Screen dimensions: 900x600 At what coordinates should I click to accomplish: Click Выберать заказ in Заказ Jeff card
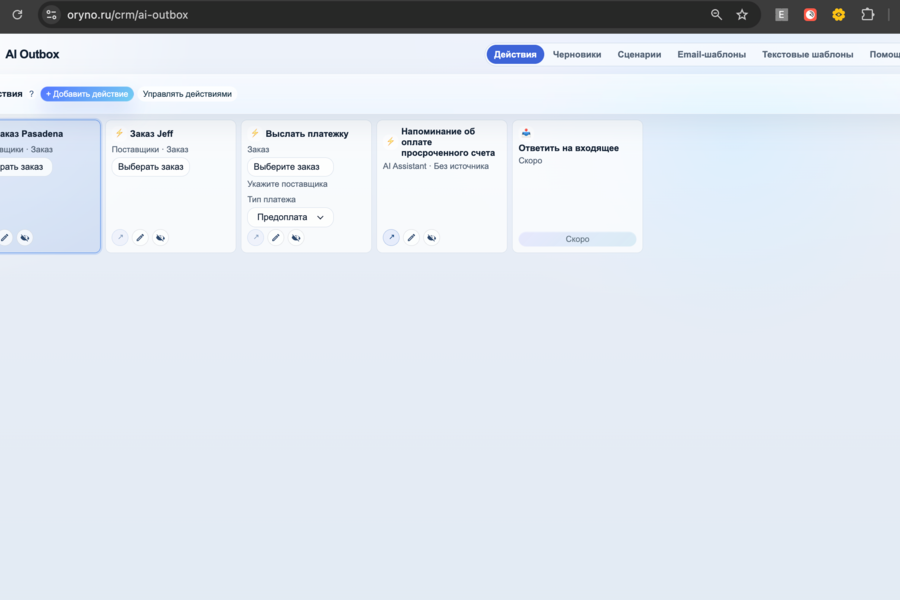[x=150, y=167]
